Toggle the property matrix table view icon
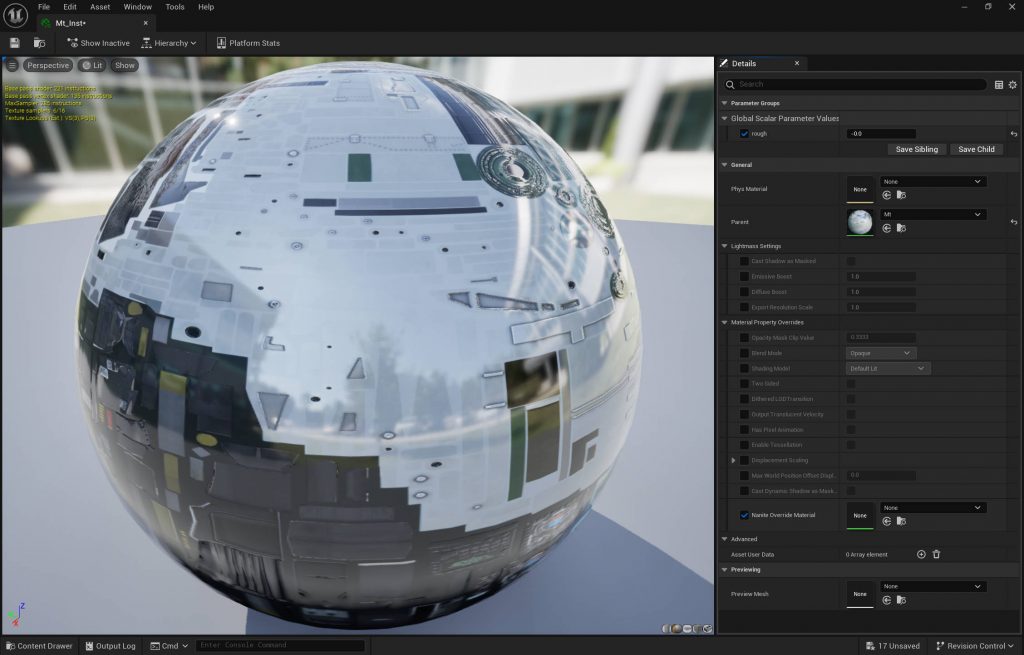This screenshot has width=1024, height=655. tap(999, 84)
